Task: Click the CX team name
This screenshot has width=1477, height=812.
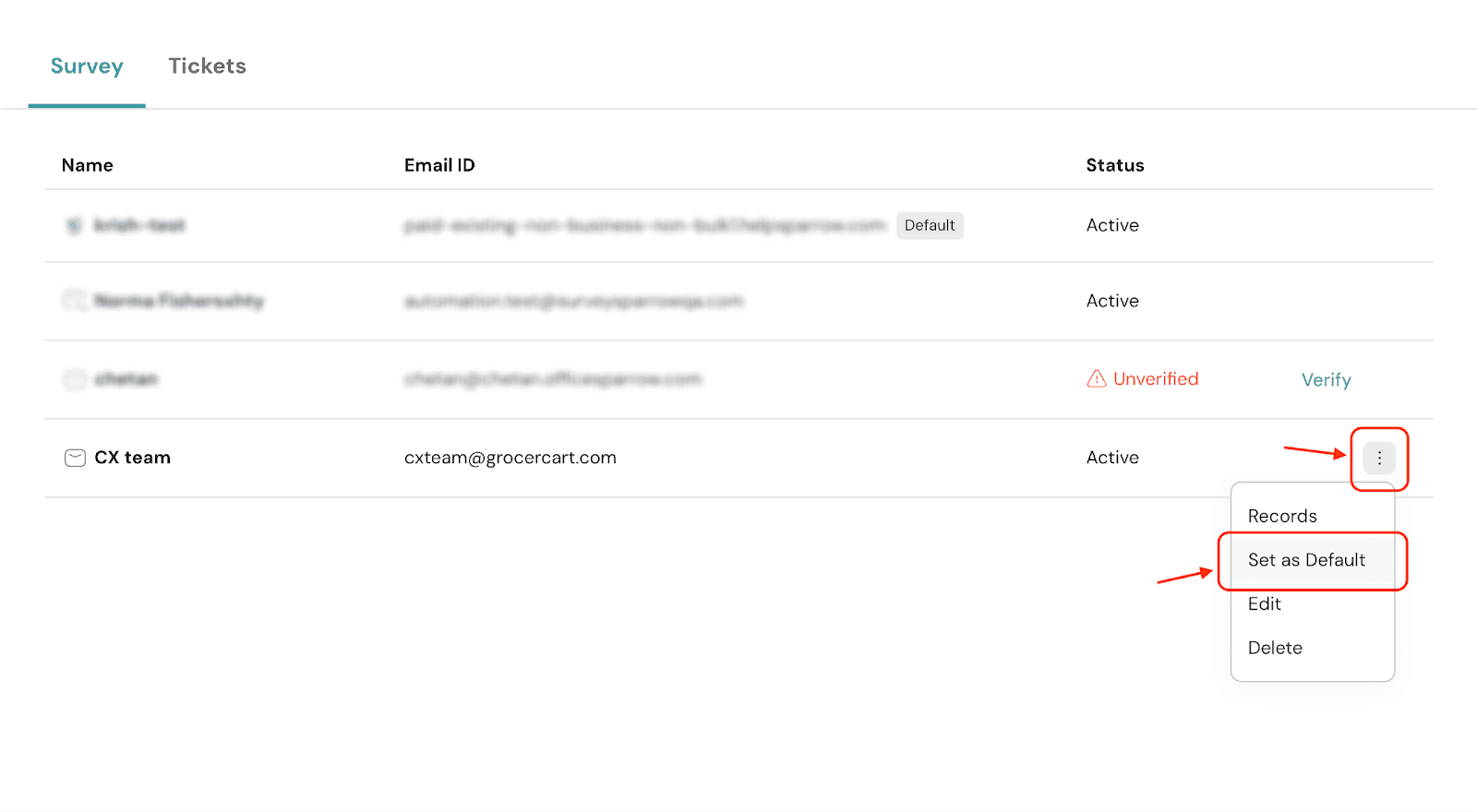Action: pos(133,458)
